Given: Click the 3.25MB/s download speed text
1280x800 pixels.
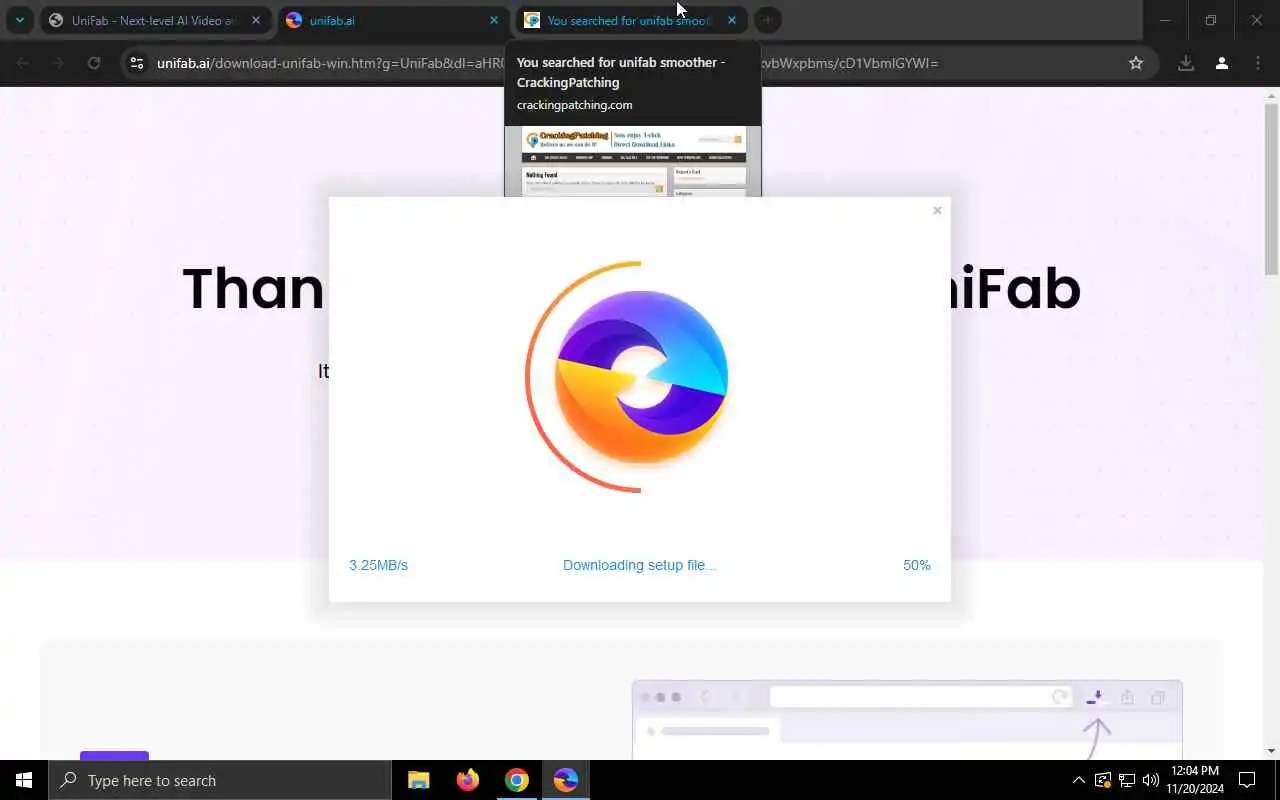Looking at the screenshot, I should (378, 565).
